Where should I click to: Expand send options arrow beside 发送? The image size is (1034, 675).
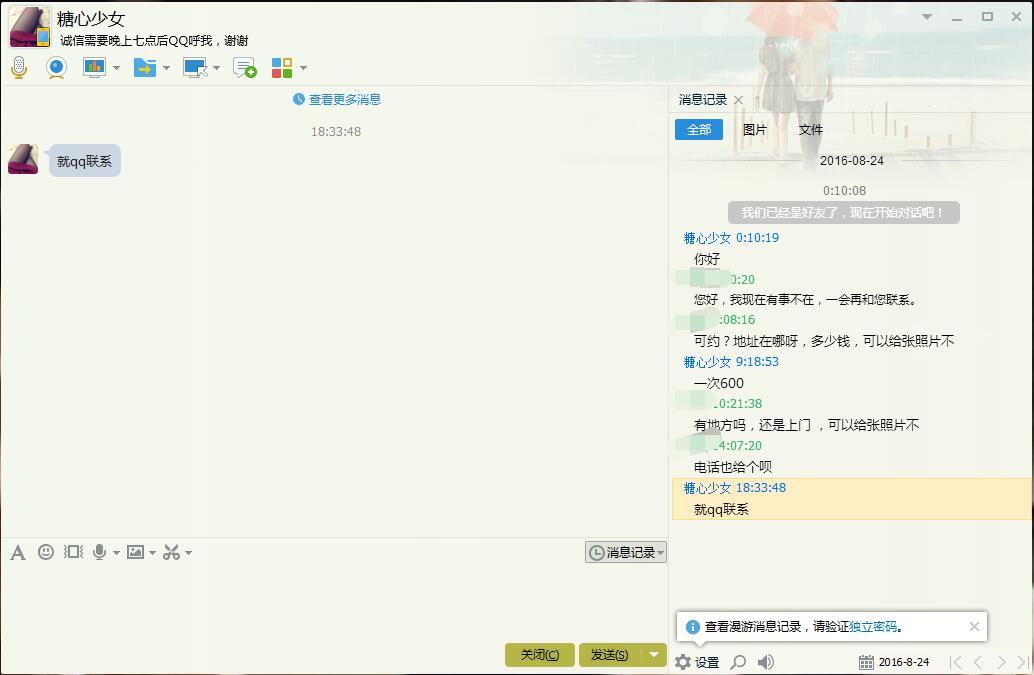coord(654,655)
